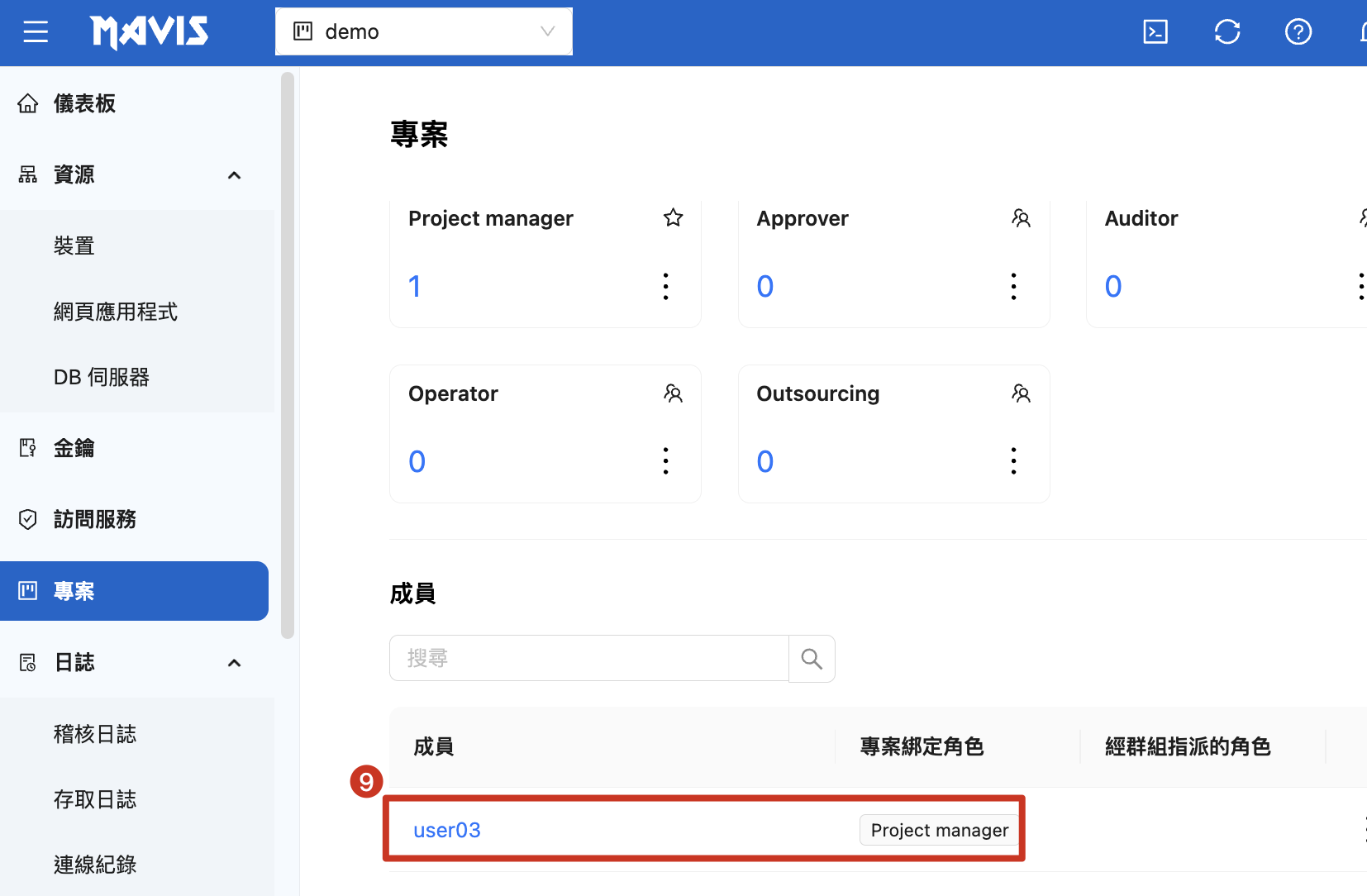Click the members icon on Approver card
Screen dimensions: 1367x896
tap(1021, 218)
